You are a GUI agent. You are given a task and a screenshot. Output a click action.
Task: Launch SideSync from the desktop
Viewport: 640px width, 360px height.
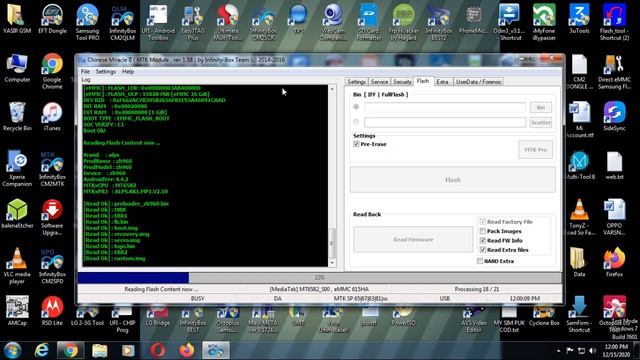coord(614,116)
